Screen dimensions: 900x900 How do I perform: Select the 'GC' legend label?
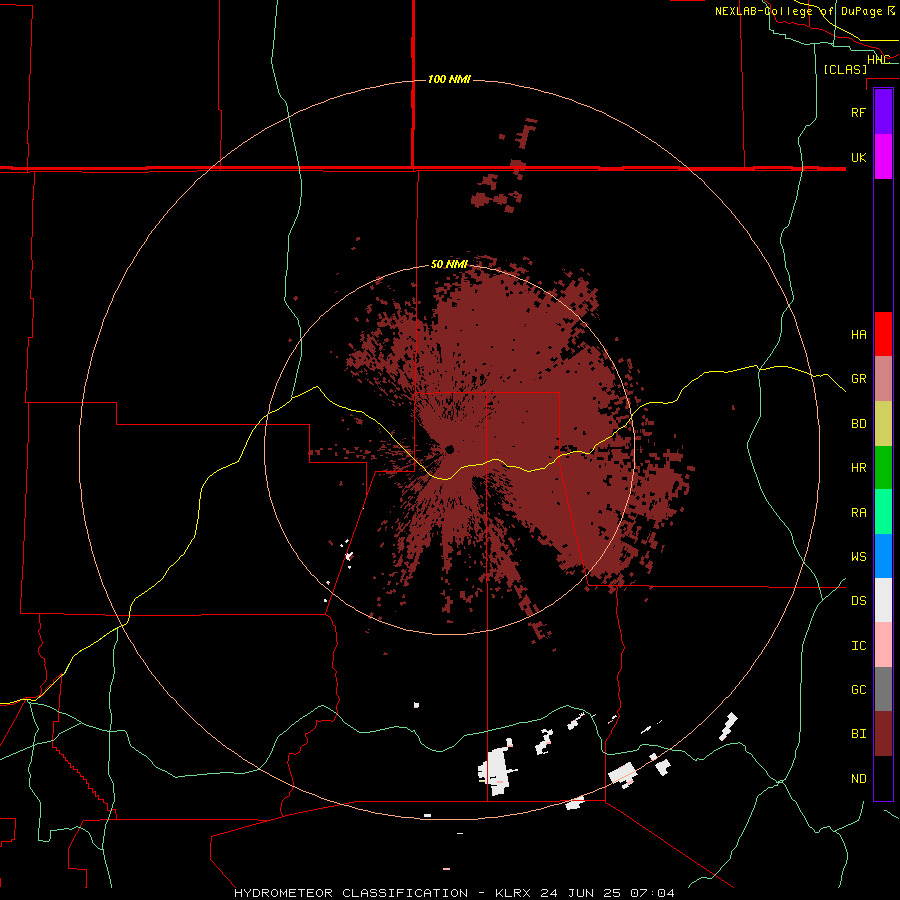858,690
